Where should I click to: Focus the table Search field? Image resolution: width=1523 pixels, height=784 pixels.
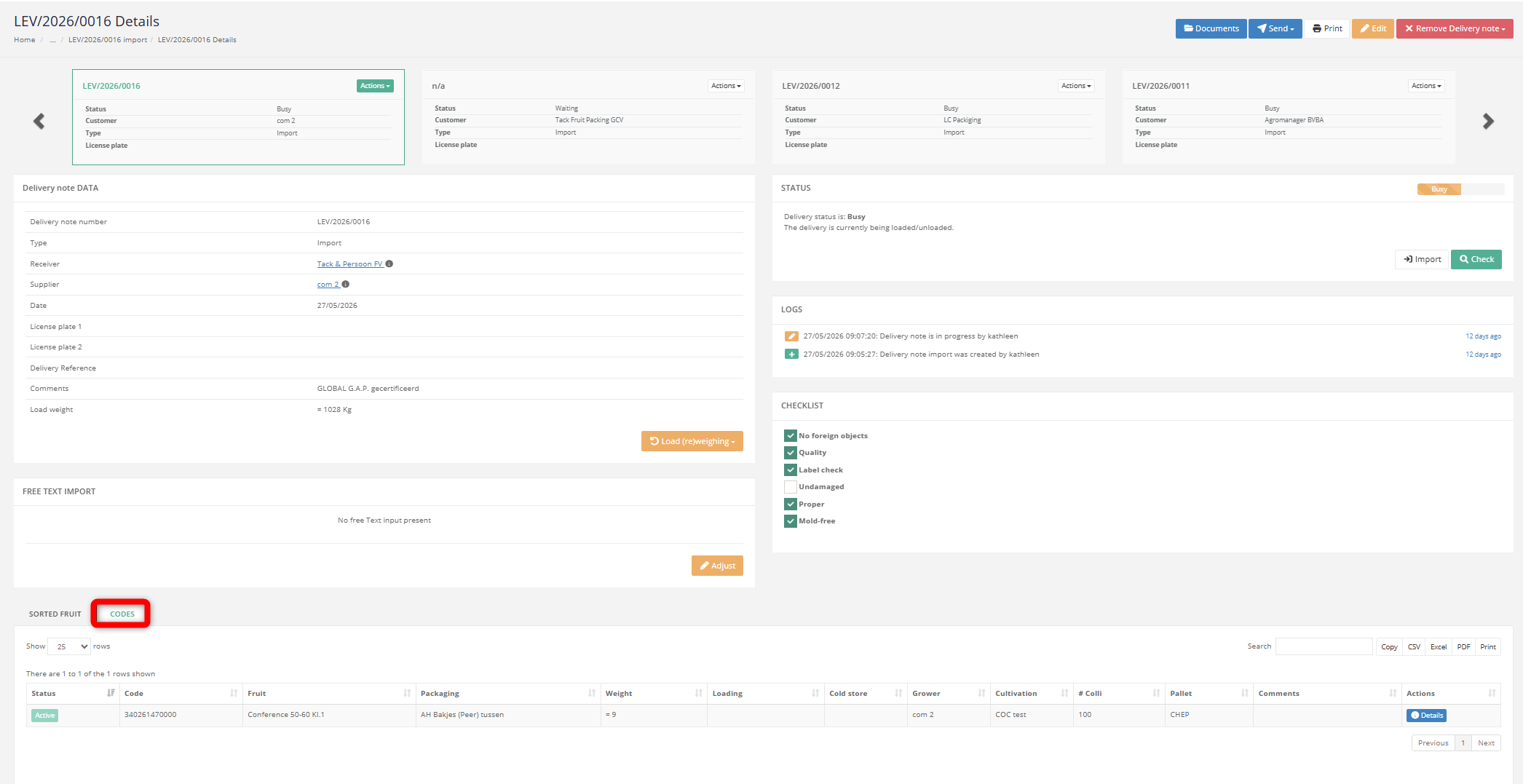pyautogui.click(x=1324, y=646)
